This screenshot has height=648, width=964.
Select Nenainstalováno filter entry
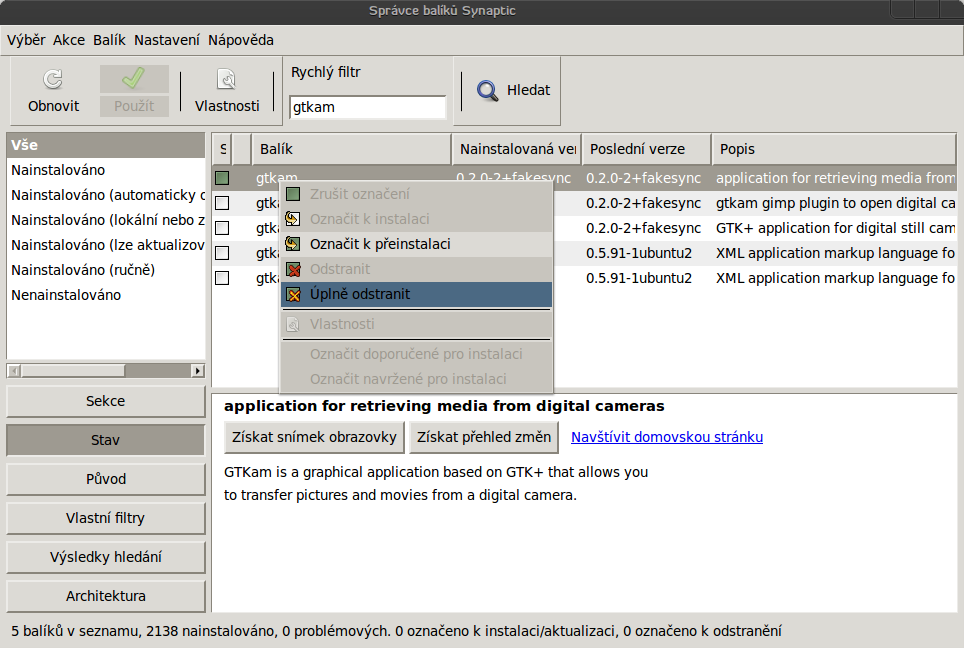[x=106, y=295]
